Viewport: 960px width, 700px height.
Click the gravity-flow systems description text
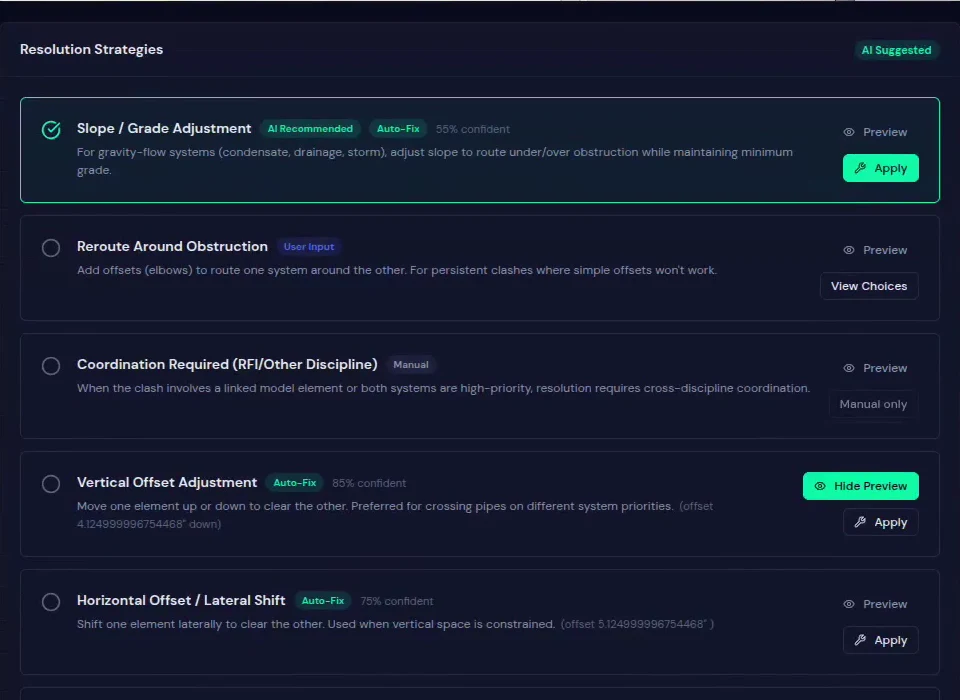435,161
